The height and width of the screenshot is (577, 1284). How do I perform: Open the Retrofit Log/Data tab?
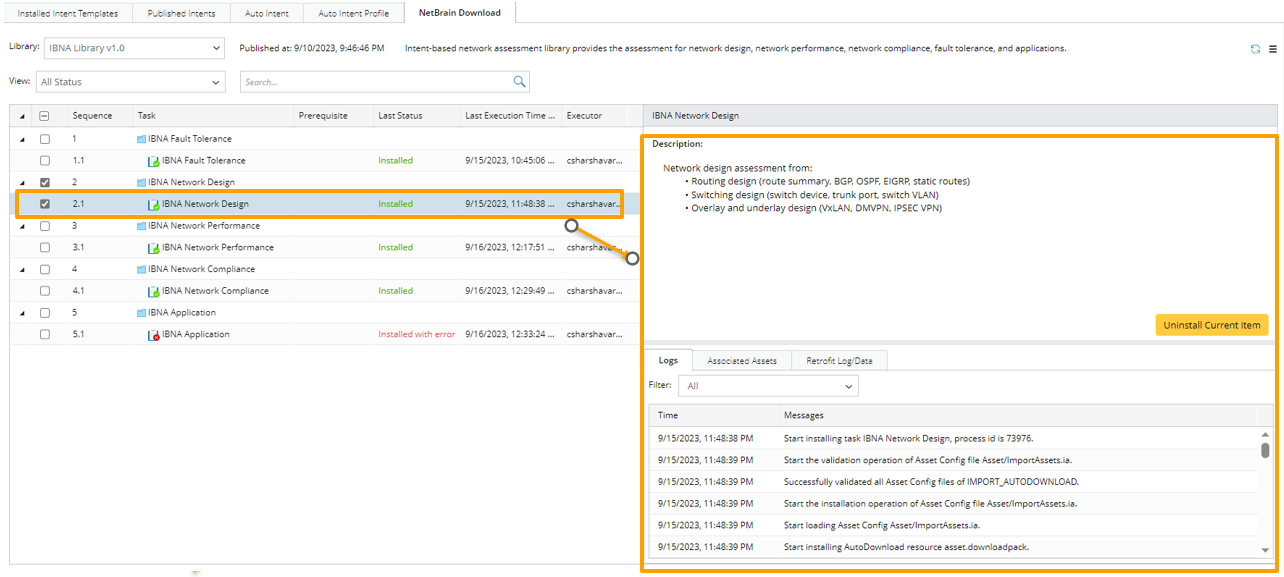point(839,361)
